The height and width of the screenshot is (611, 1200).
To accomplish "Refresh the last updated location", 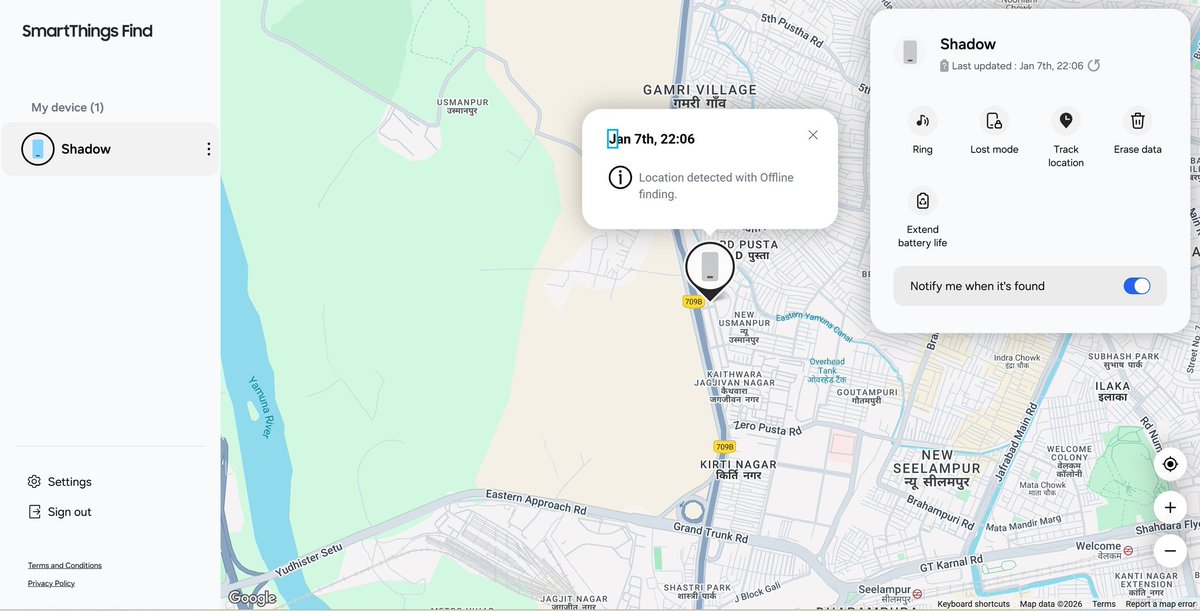I will 1094,65.
